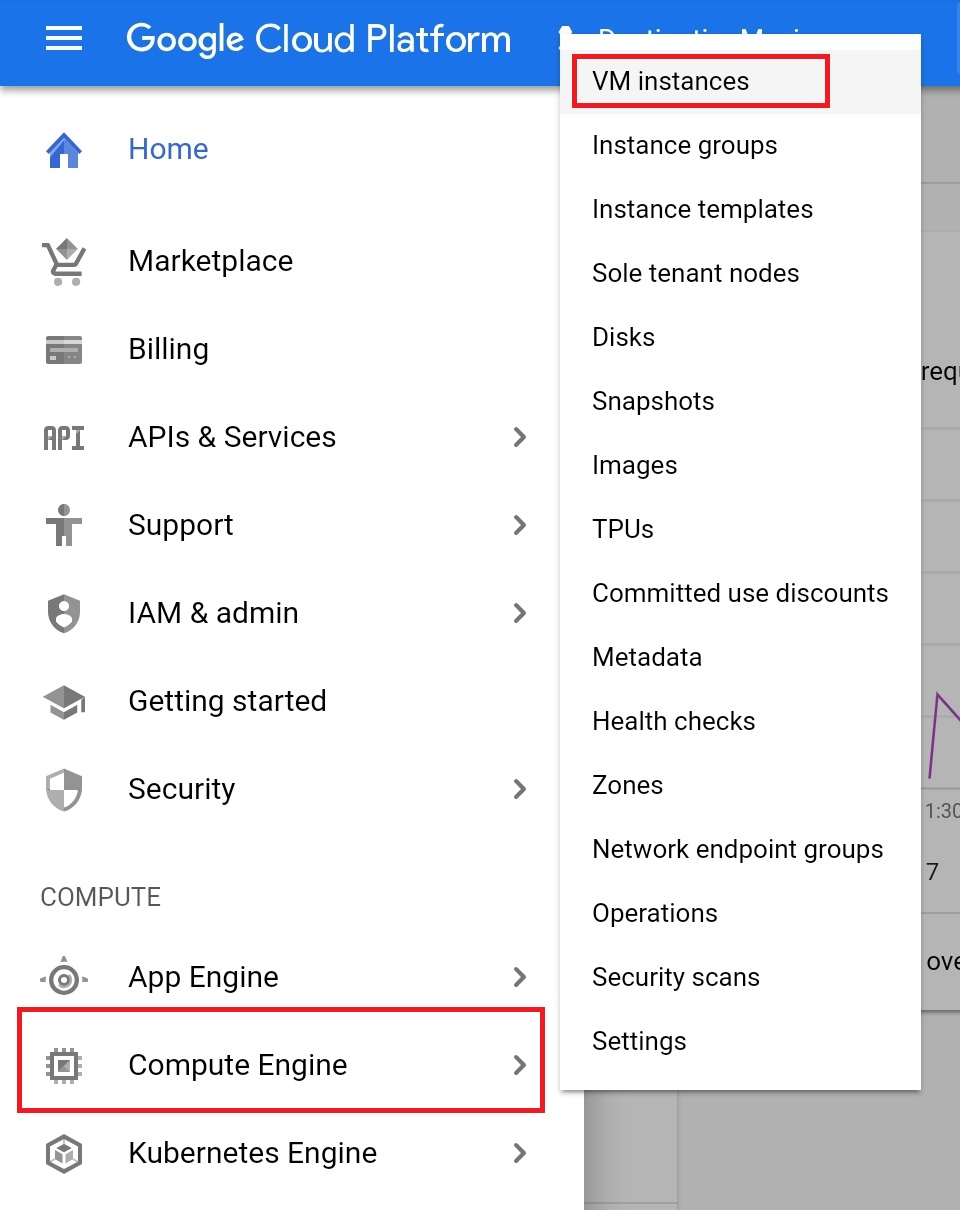Click the Home label in sidebar

[x=168, y=149]
